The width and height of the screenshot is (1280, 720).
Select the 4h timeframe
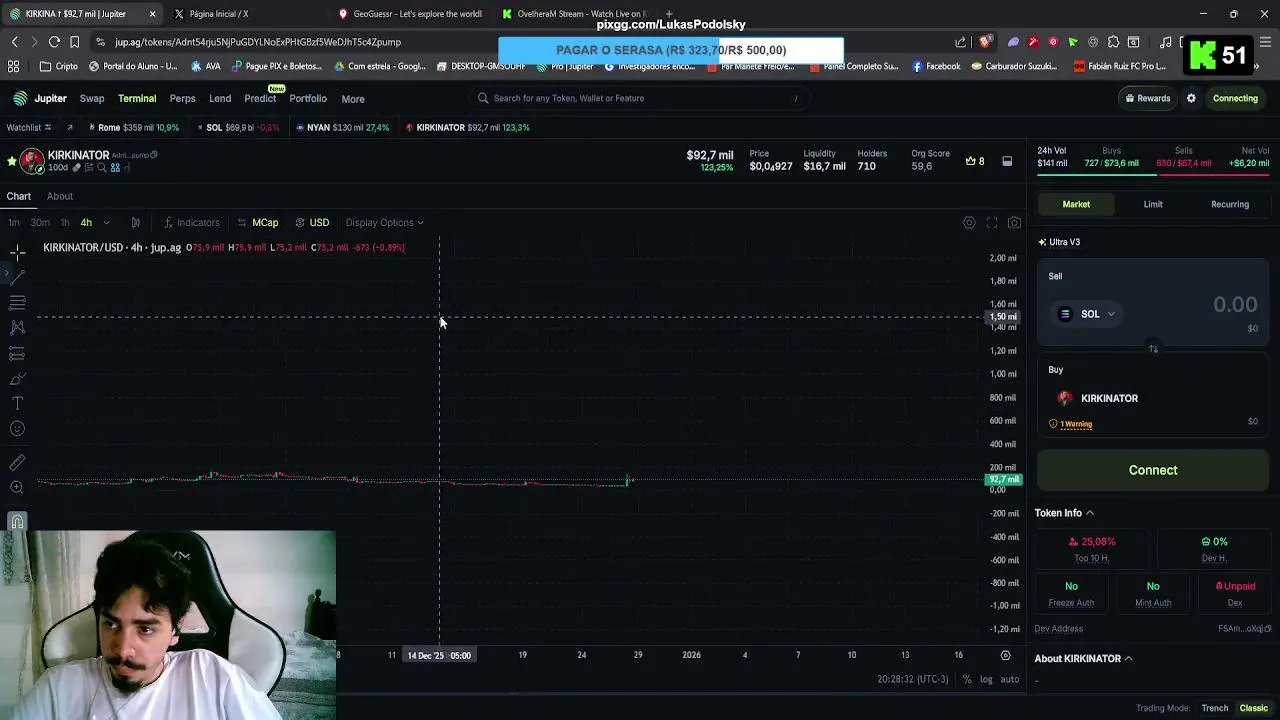tap(86, 223)
